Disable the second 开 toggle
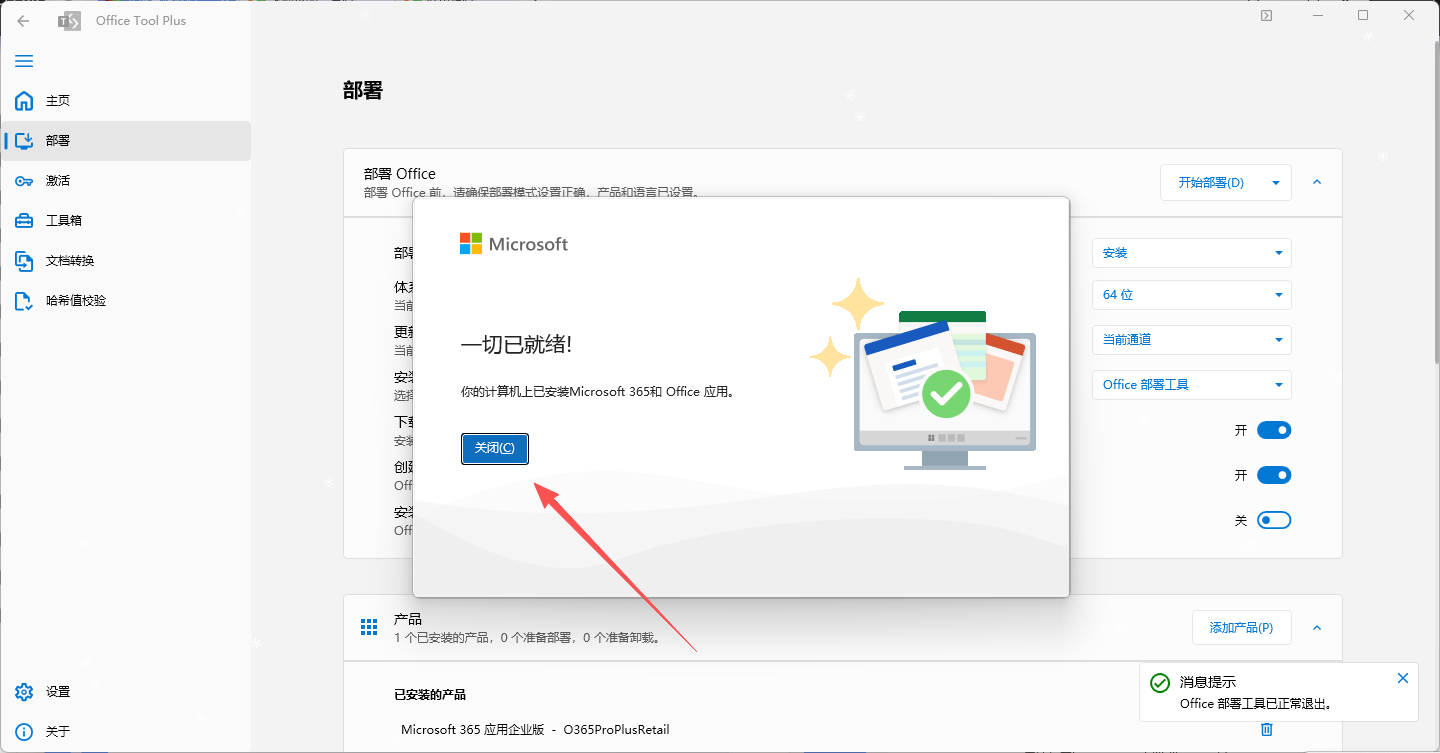Image resolution: width=1440 pixels, height=753 pixels. pos(1274,474)
